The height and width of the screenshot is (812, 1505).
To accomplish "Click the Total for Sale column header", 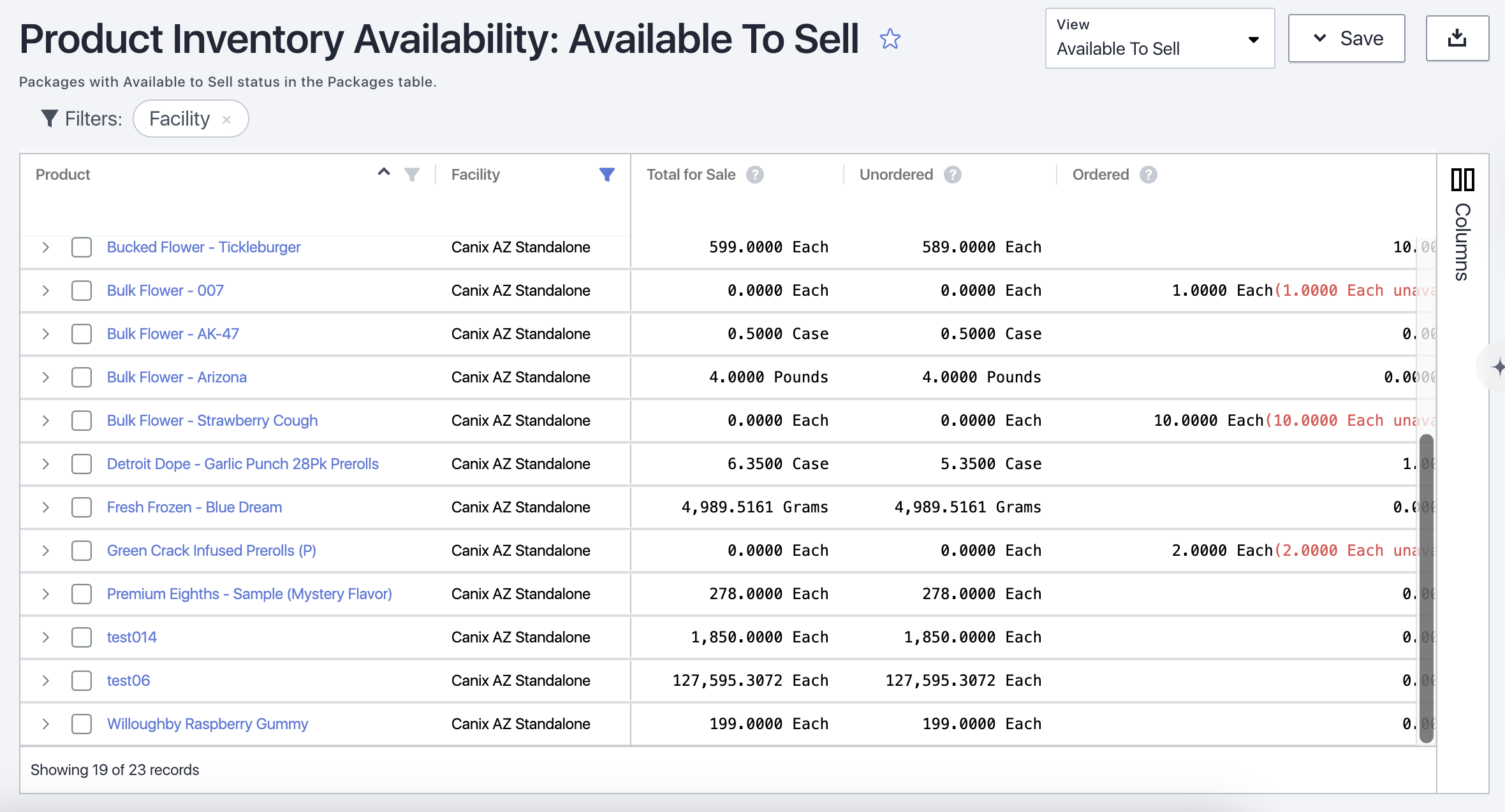I will coord(691,175).
